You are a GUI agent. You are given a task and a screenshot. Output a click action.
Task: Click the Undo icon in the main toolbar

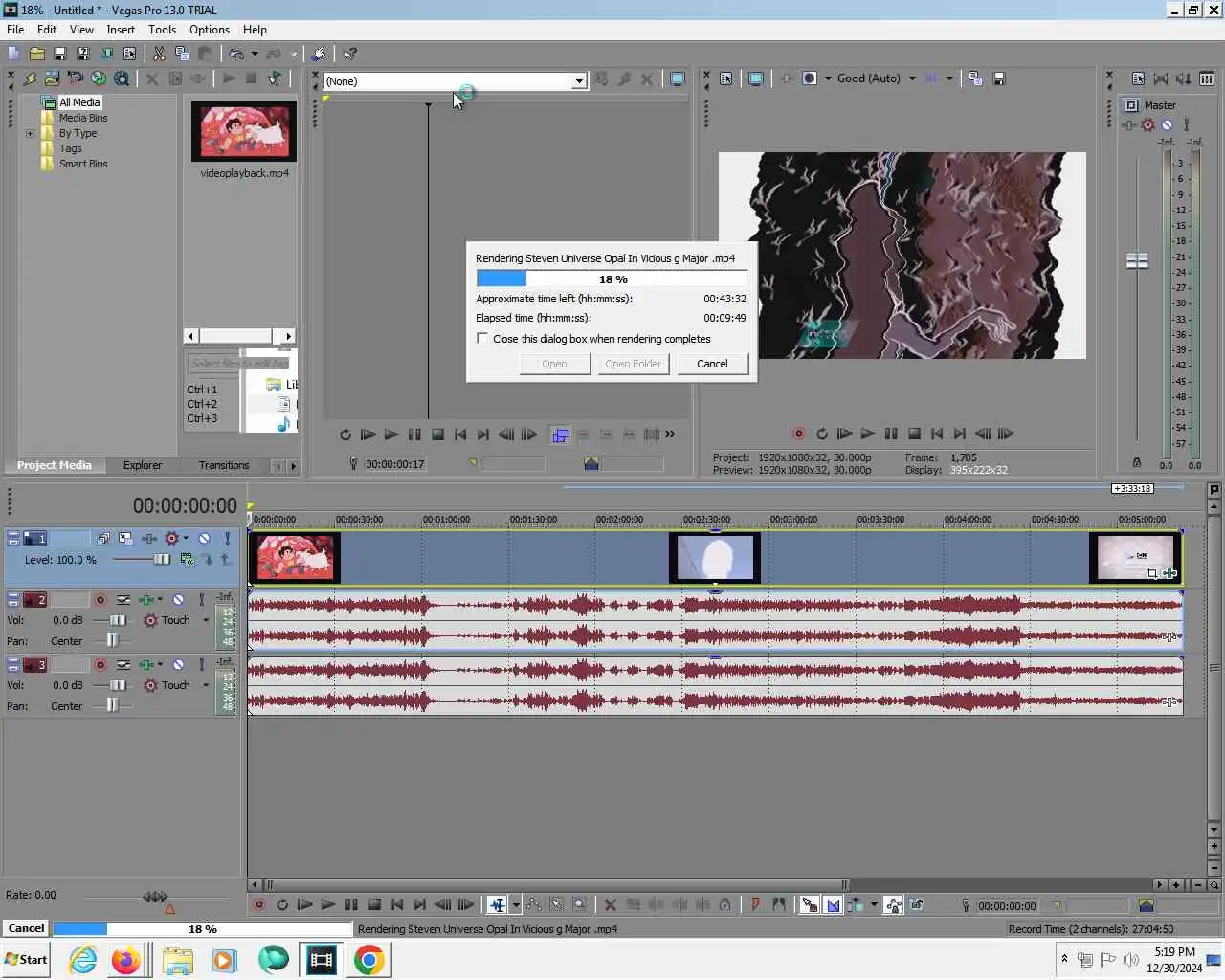(x=235, y=54)
